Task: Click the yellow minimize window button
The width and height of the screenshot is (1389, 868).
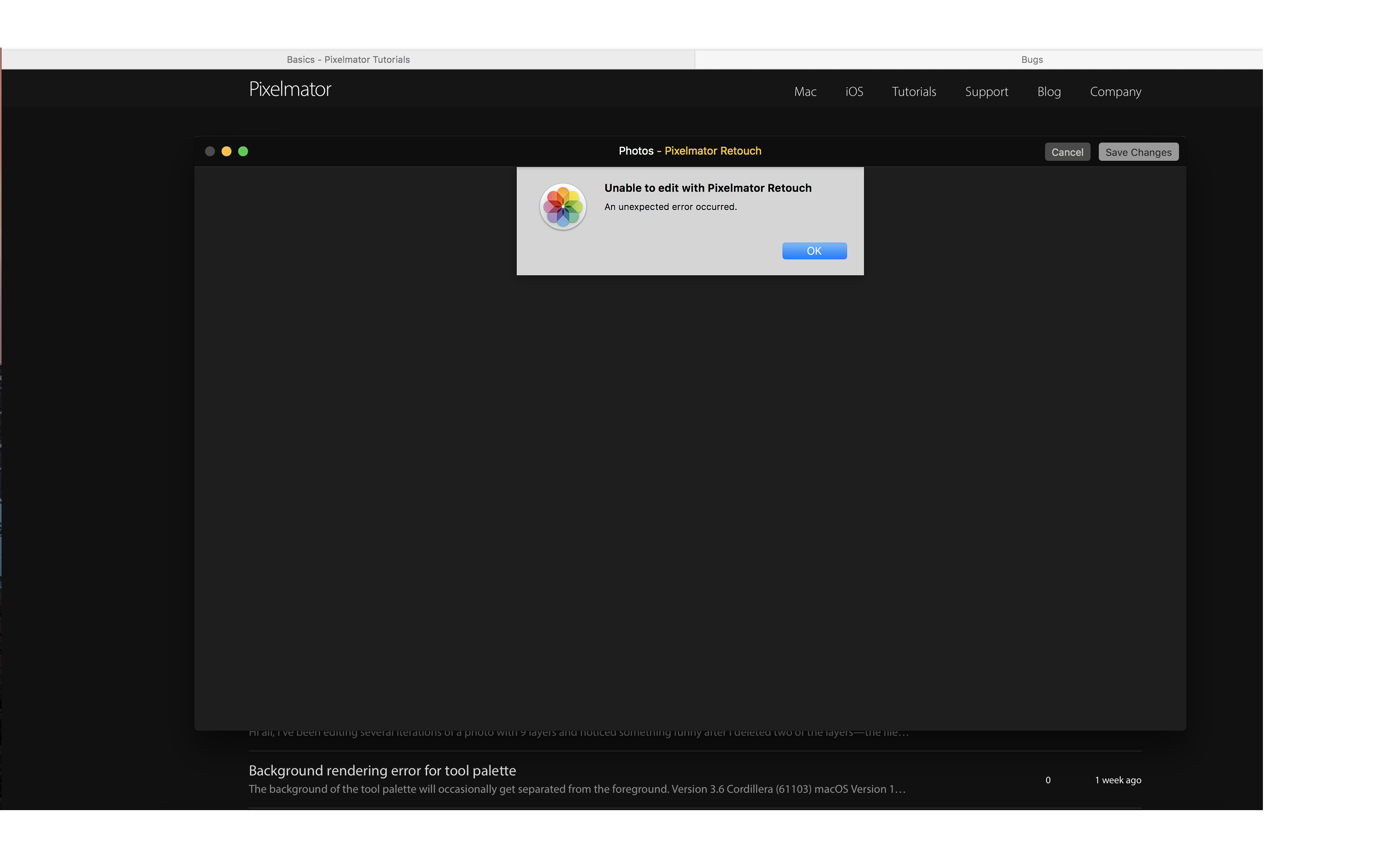Action: coord(226,151)
